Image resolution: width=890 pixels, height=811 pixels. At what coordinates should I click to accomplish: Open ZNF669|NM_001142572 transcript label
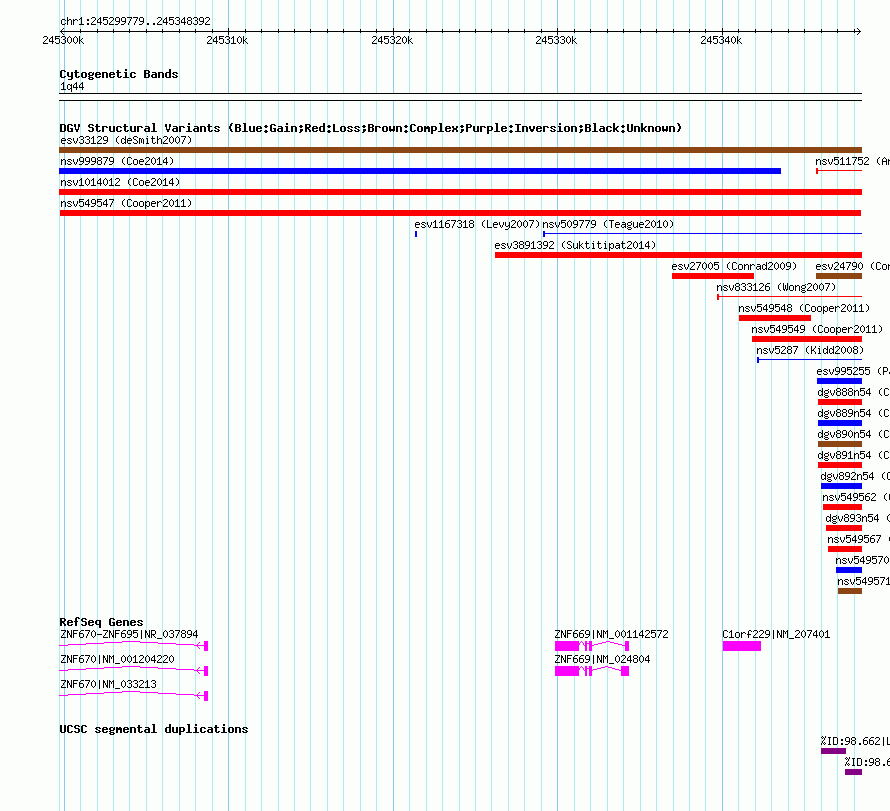611,634
